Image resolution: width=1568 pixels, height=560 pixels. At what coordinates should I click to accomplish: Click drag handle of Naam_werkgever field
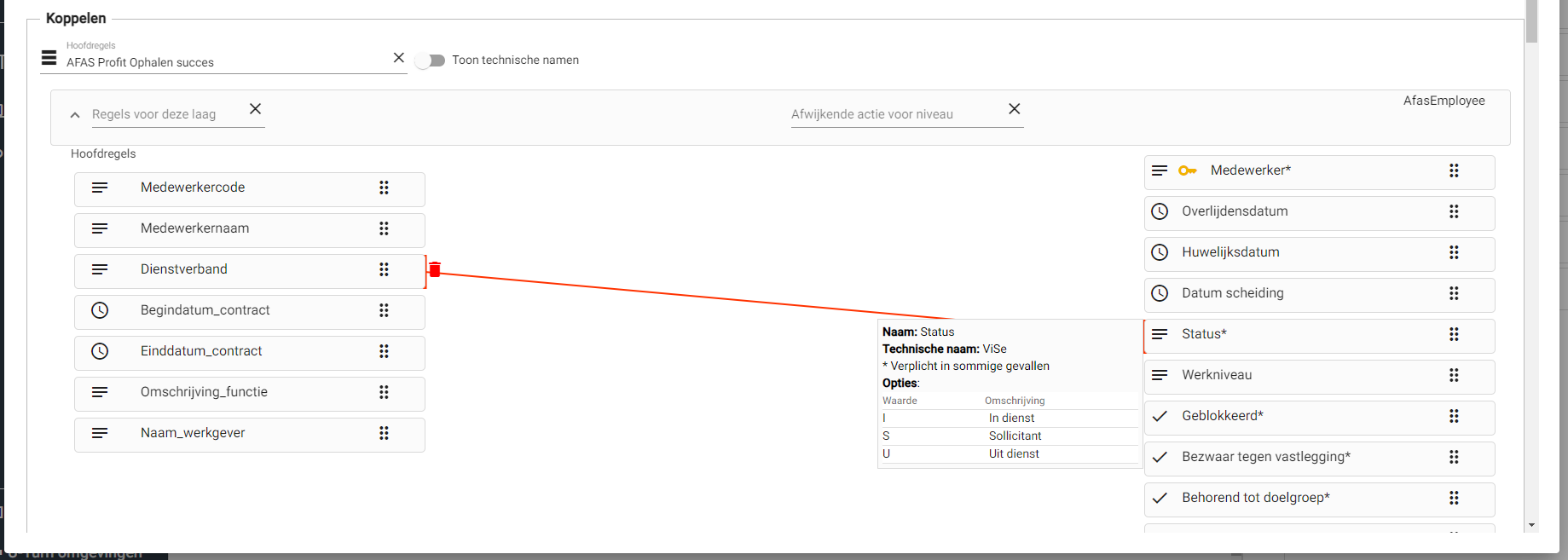[384, 433]
